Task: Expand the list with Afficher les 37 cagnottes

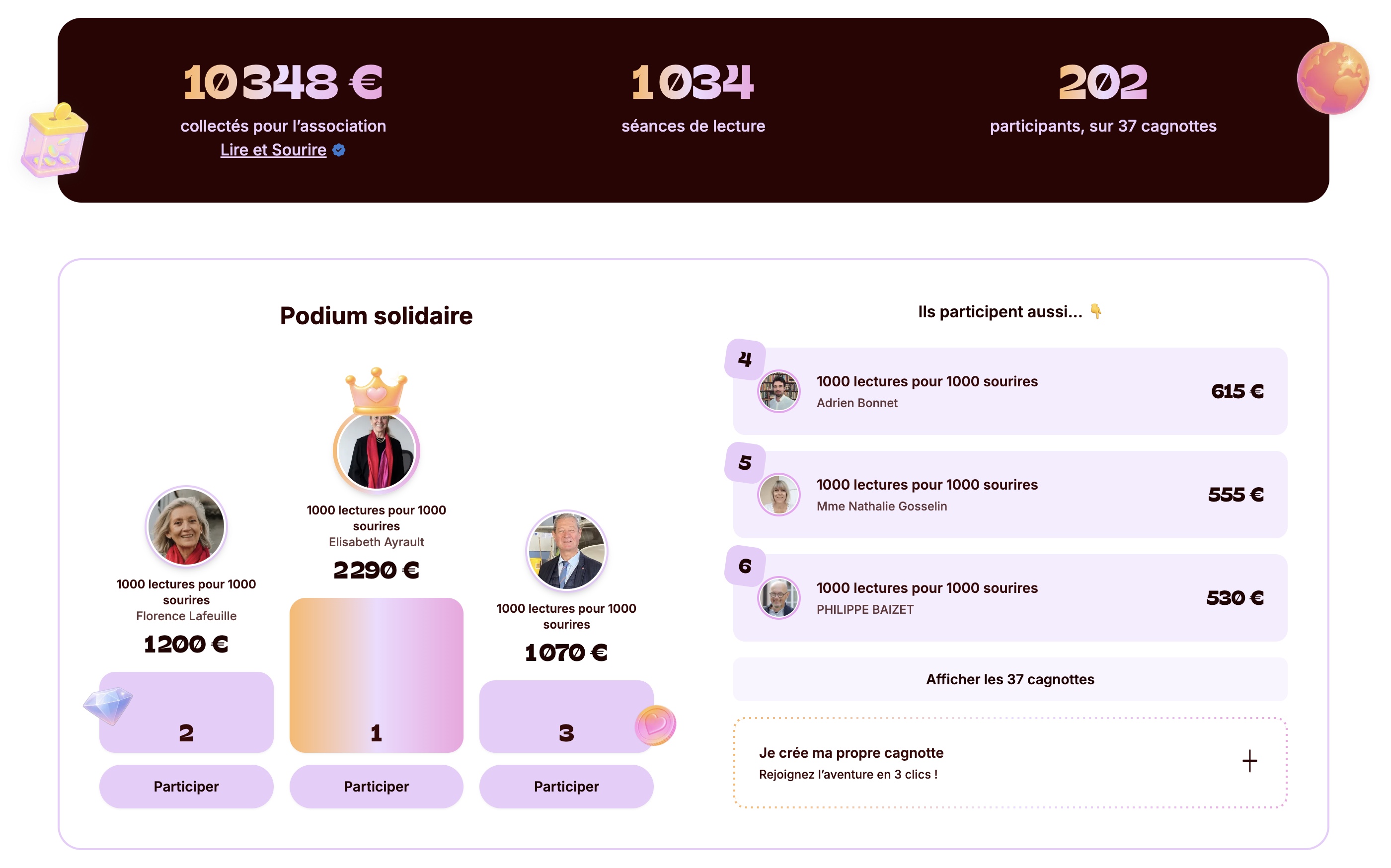Action: tap(1009, 679)
